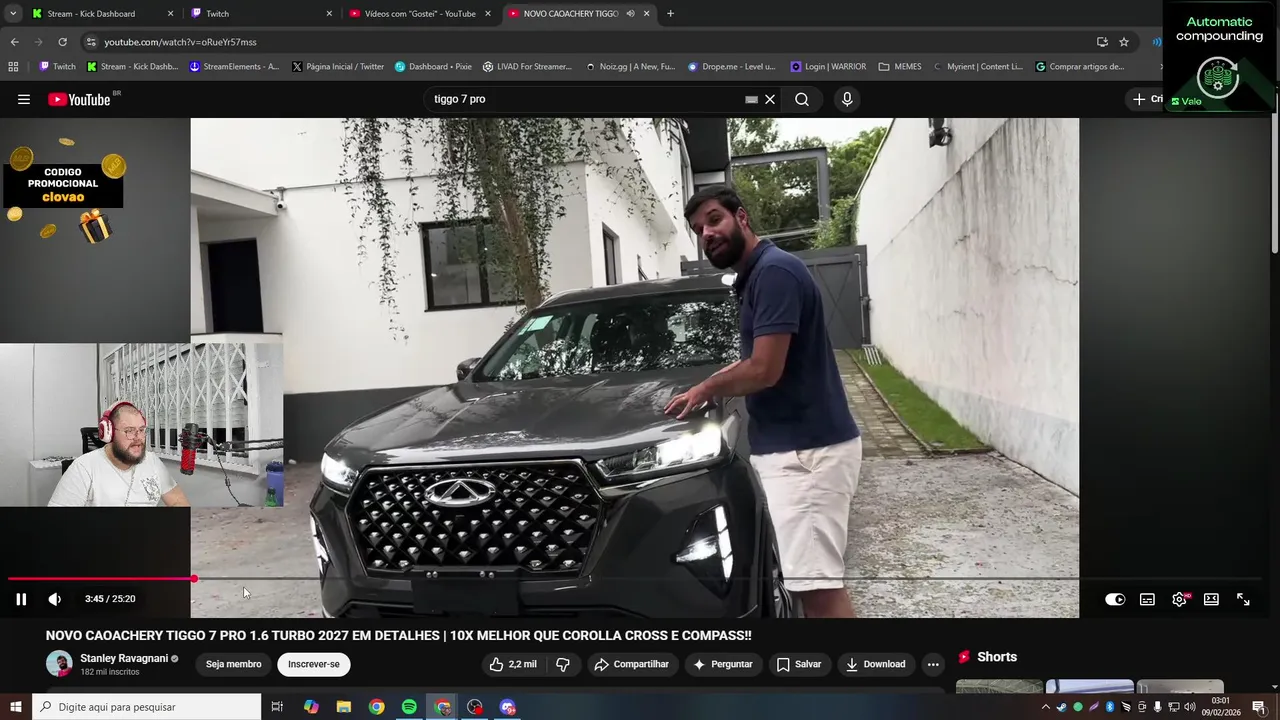Screen dimensions: 1280x720
Task: Switch to theater mode view
Action: 1211,599
